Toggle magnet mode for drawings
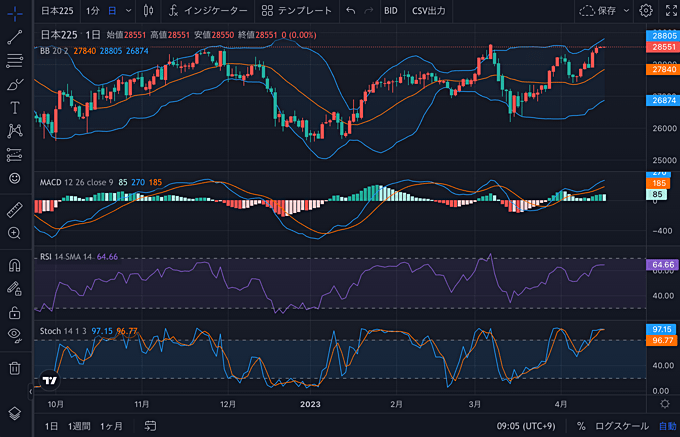The height and width of the screenshot is (437, 680). pyautogui.click(x=15, y=265)
